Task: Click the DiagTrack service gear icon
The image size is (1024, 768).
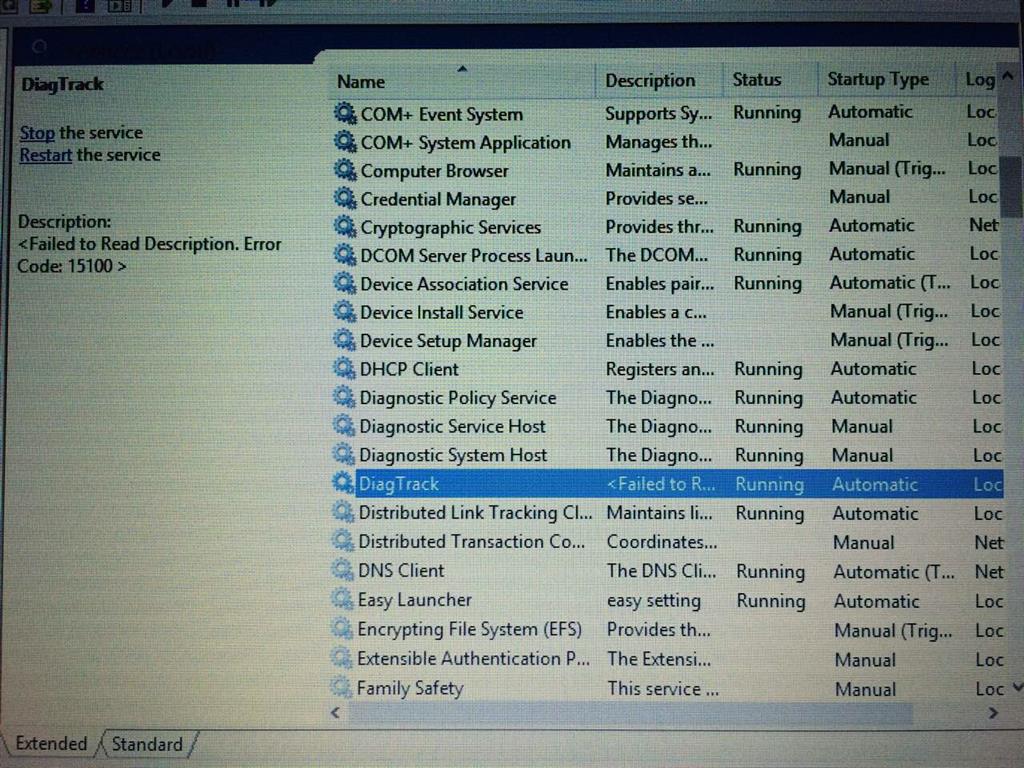Action: click(343, 483)
